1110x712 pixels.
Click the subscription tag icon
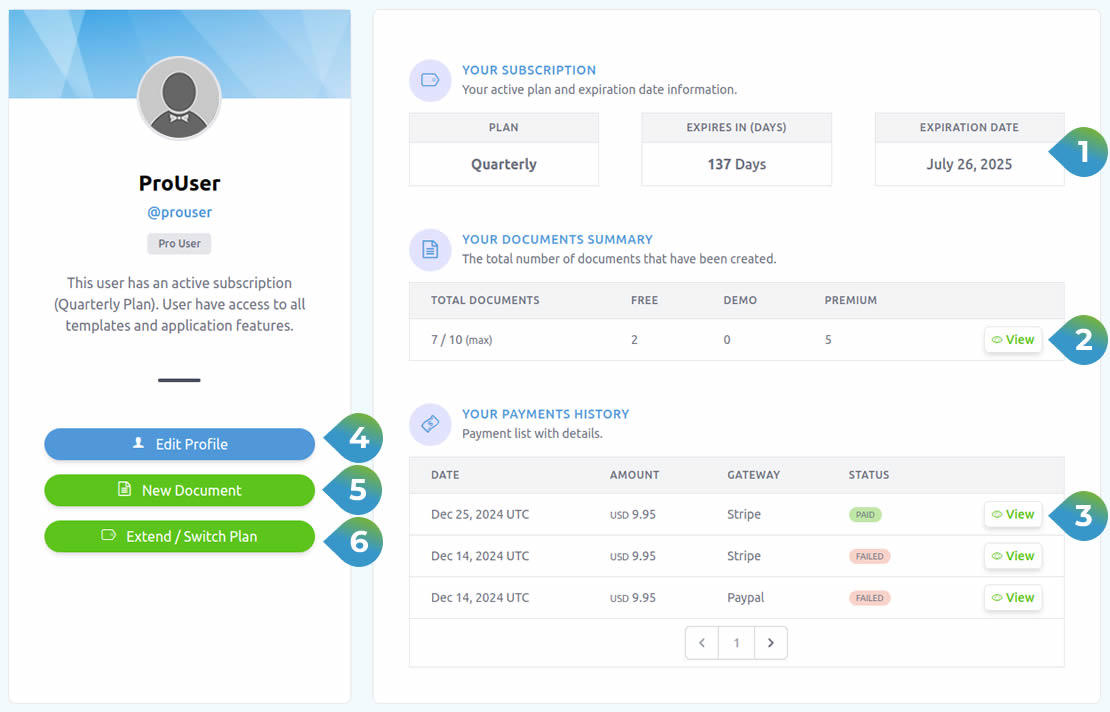430,80
